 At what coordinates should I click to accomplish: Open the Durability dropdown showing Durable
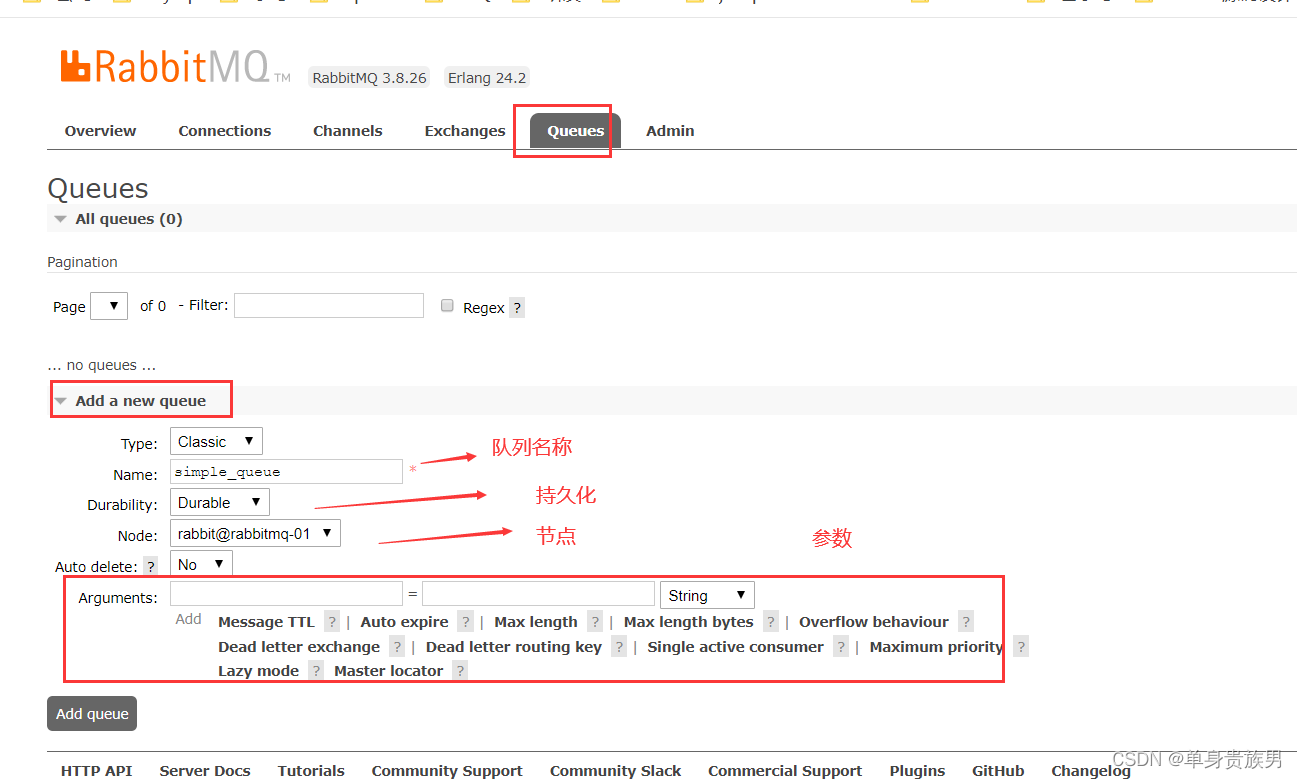[219, 502]
